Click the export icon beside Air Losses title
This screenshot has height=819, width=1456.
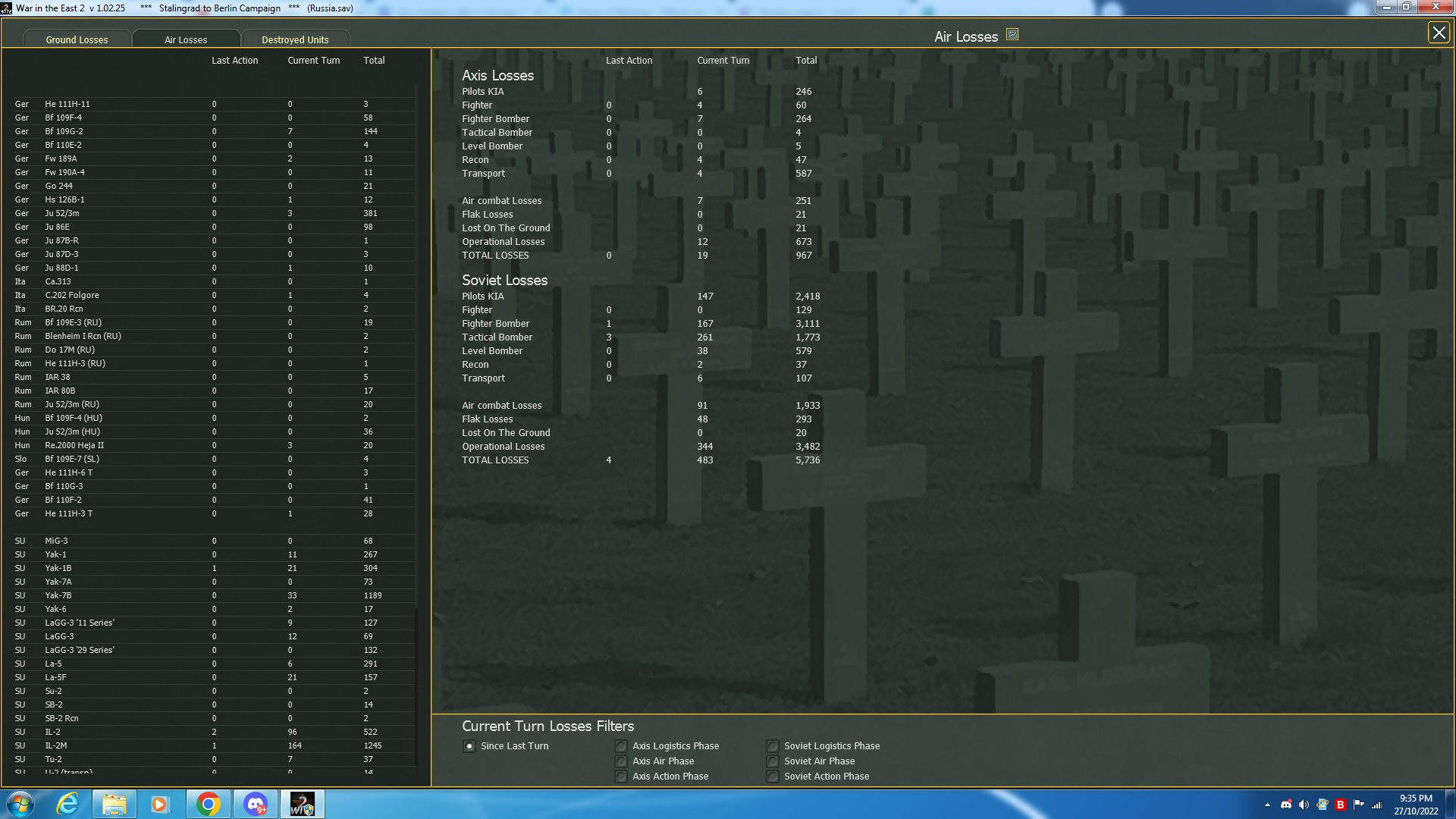coord(1012,35)
